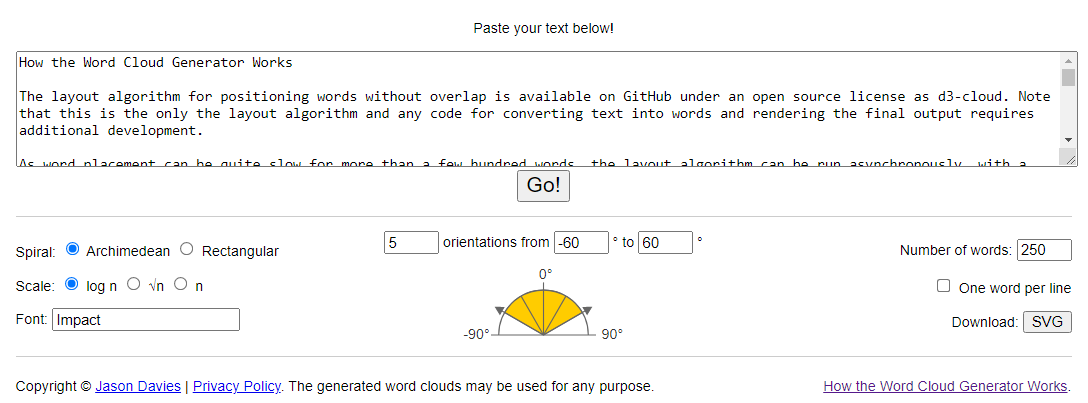Open the Privacy Policy link

point(236,386)
